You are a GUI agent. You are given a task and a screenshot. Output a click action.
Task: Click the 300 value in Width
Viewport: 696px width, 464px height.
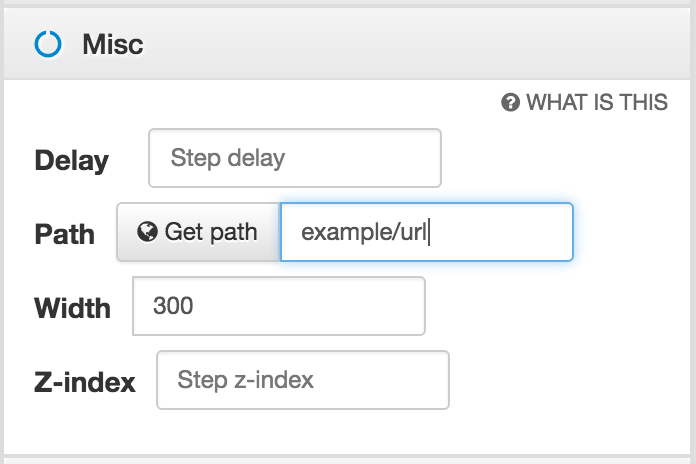point(173,306)
